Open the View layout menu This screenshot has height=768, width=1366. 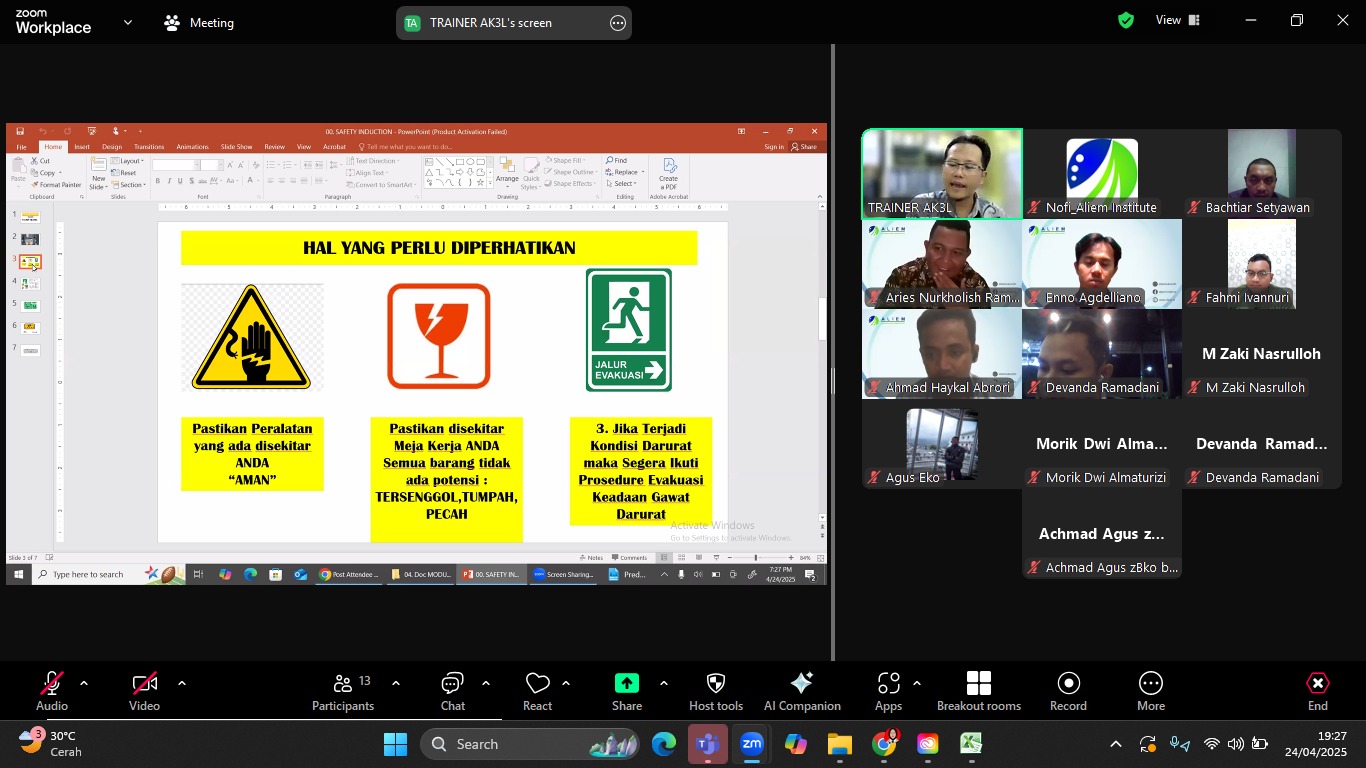click(1178, 20)
